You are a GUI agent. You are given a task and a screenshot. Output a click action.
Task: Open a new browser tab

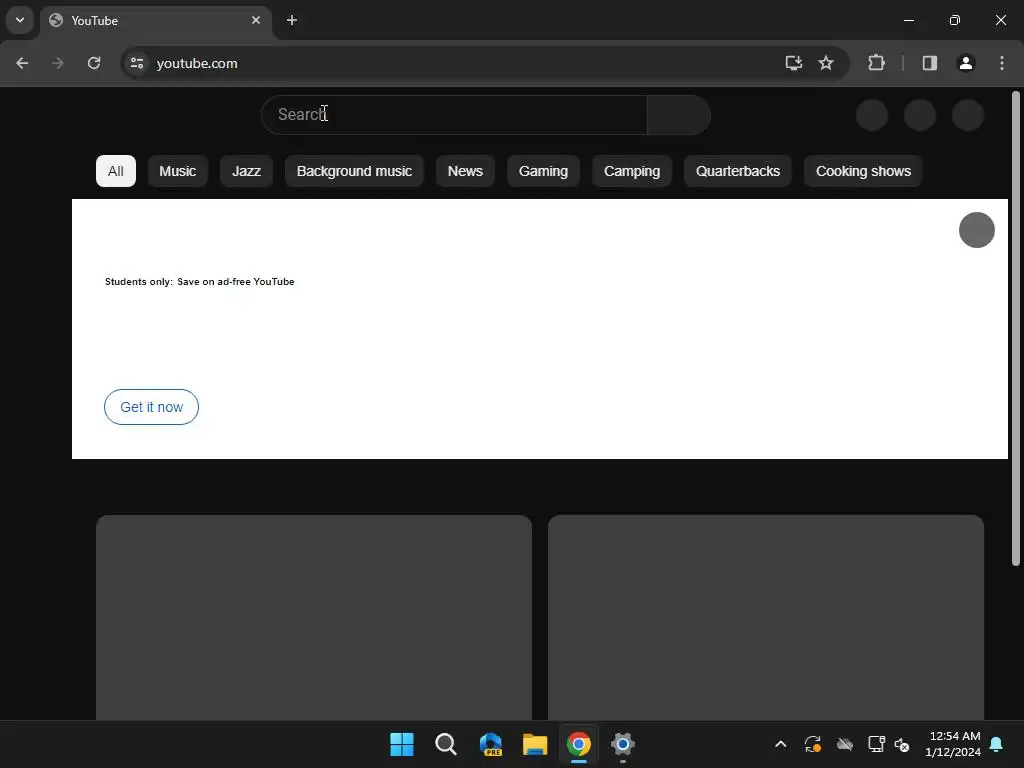[x=292, y=20]
